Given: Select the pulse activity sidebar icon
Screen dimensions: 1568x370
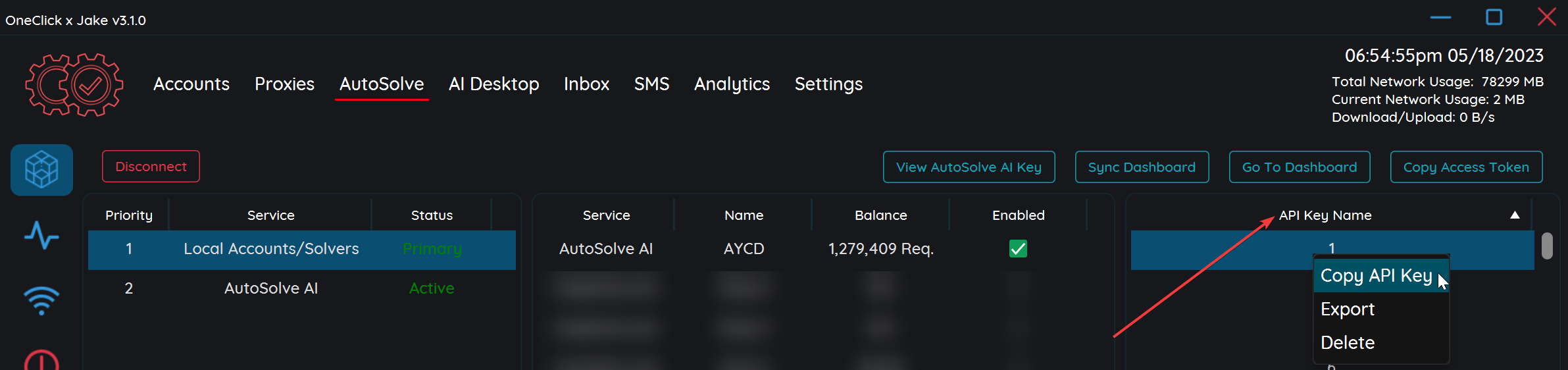Looking at the screenshot, I should [41, 235].
